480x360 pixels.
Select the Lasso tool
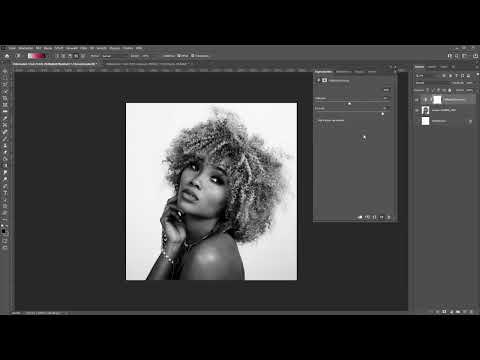click(x=5, y=85)
